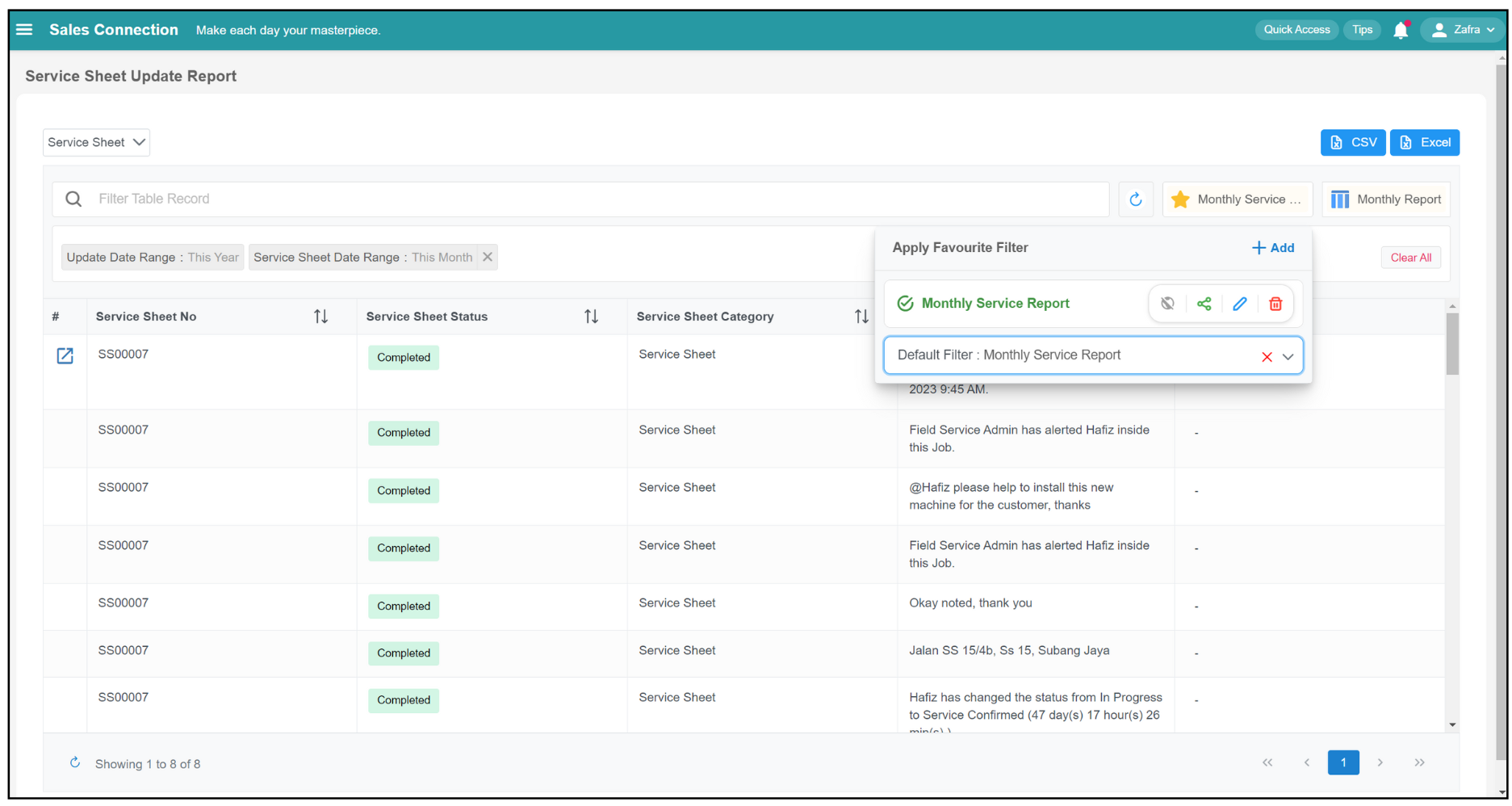This screenshot has height=806, width=1512.
Task: Click the search magnifier icon
Action: point(73,199)
